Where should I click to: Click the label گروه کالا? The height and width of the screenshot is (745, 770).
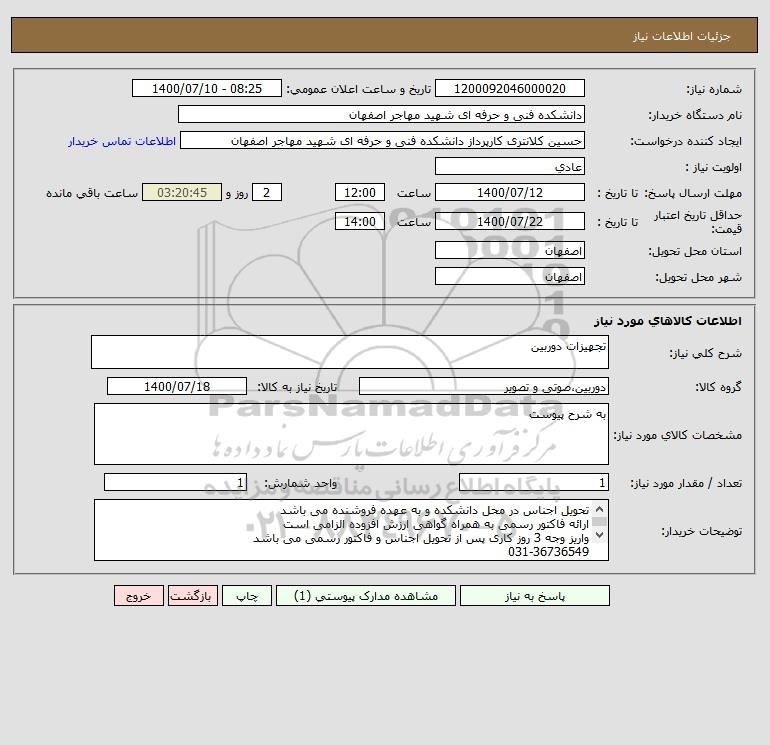[x=718, y=387]
